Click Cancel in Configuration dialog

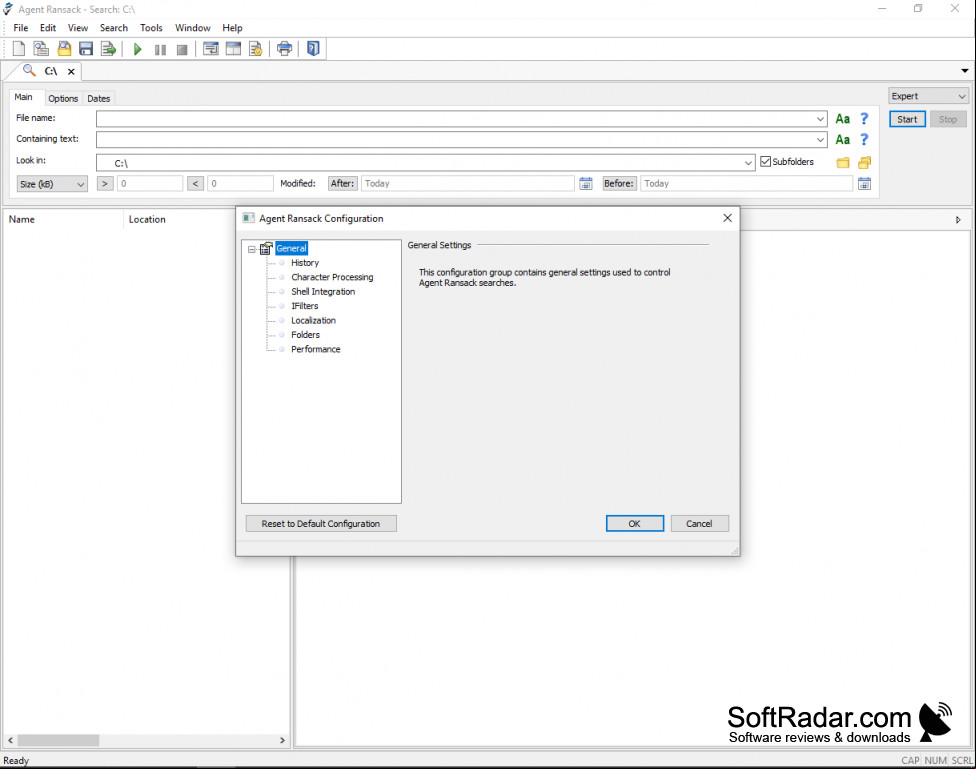[699, 524]
